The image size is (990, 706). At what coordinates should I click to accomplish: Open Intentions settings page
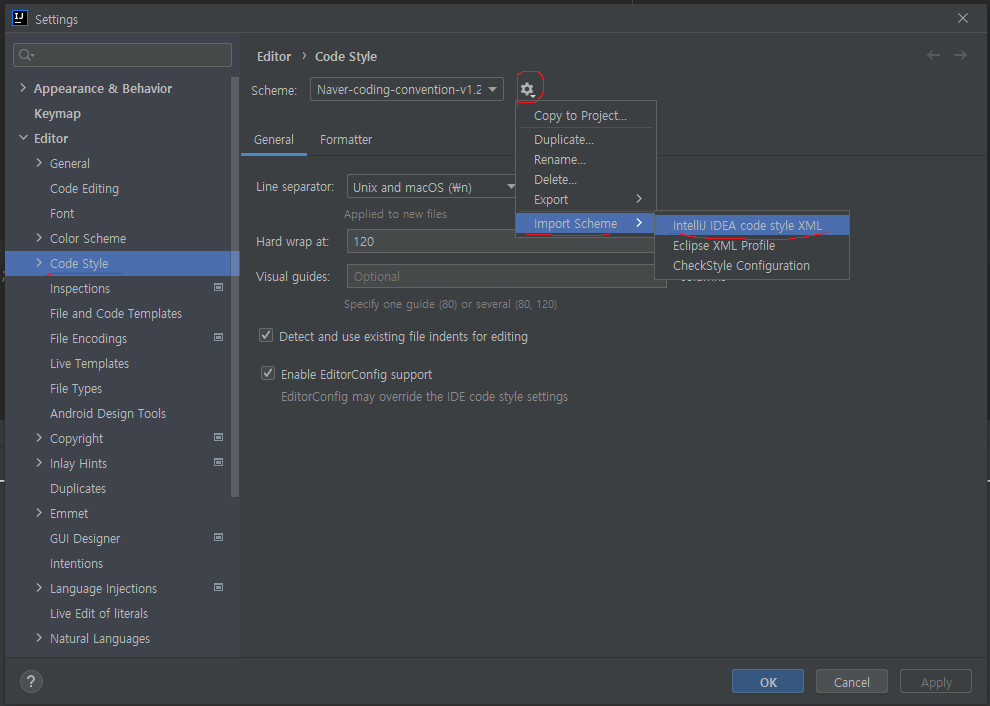click(76, 563)
